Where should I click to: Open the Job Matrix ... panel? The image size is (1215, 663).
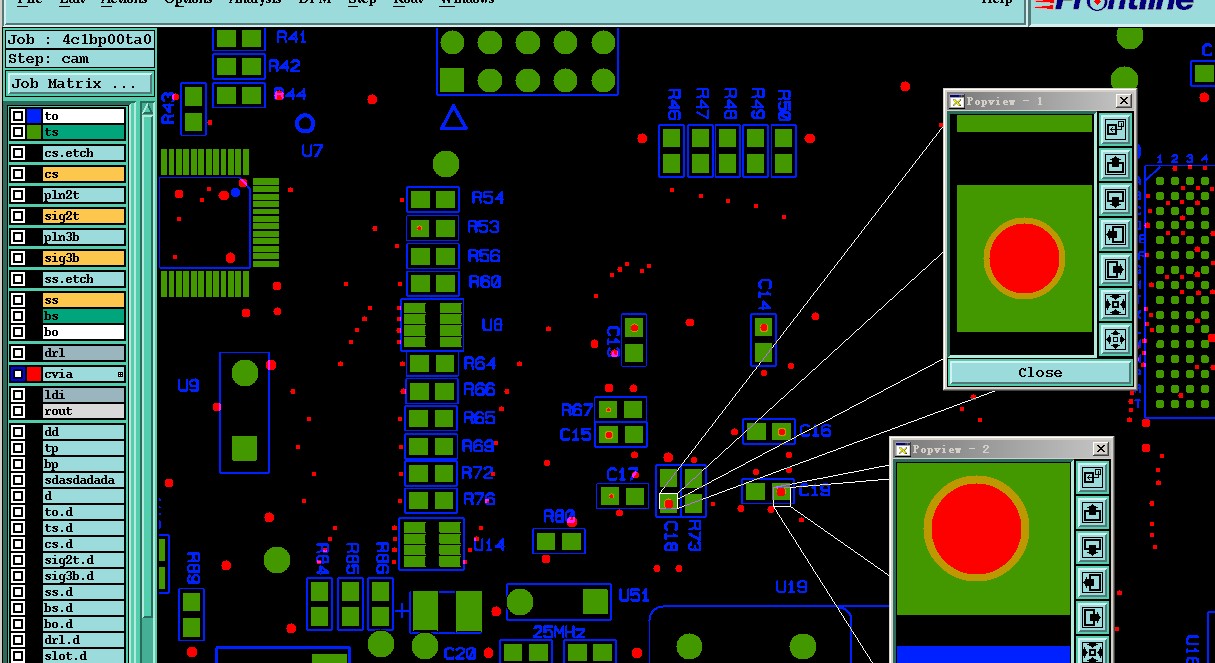click(x=79, y=84)
